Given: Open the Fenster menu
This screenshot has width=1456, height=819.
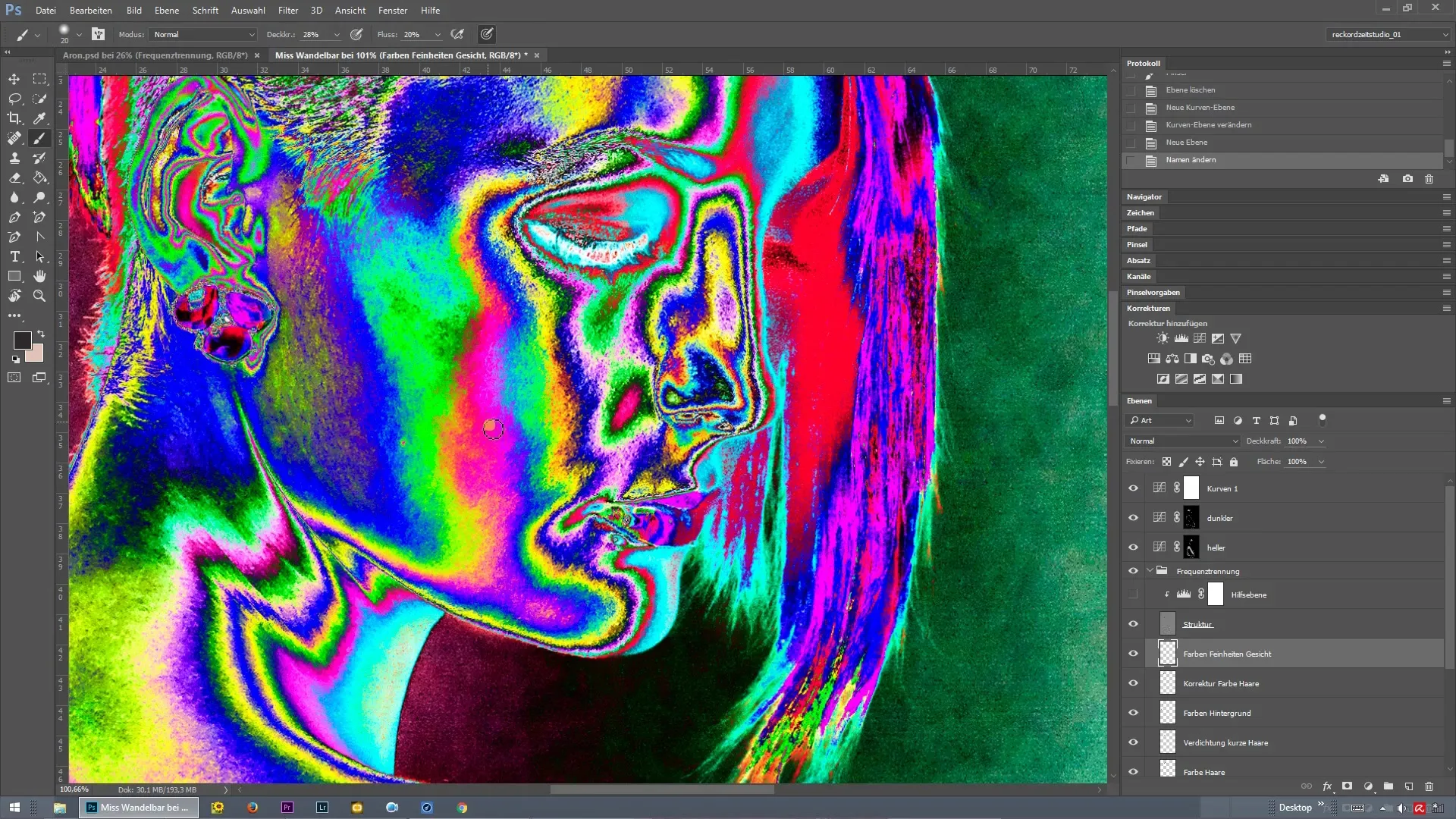Looking at the screenshot, I should coord(393,11).
